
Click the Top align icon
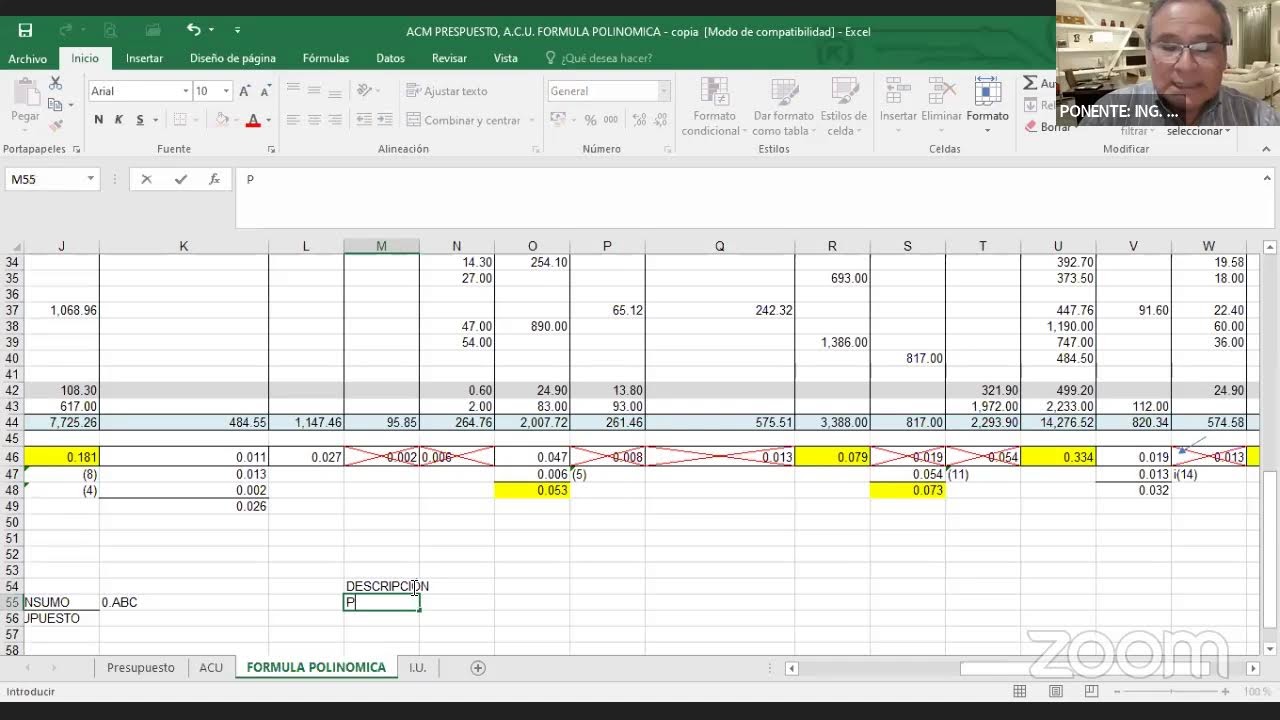tap(293, 91)
